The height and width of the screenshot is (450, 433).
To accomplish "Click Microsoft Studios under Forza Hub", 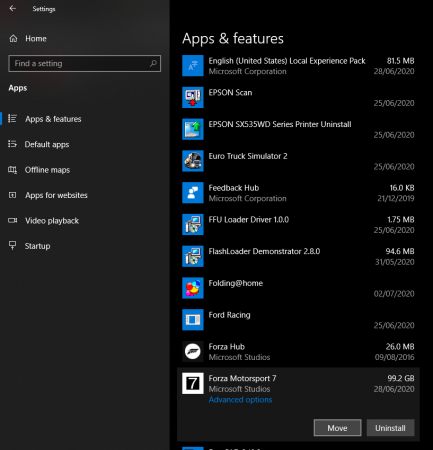I will coord(239,357).
